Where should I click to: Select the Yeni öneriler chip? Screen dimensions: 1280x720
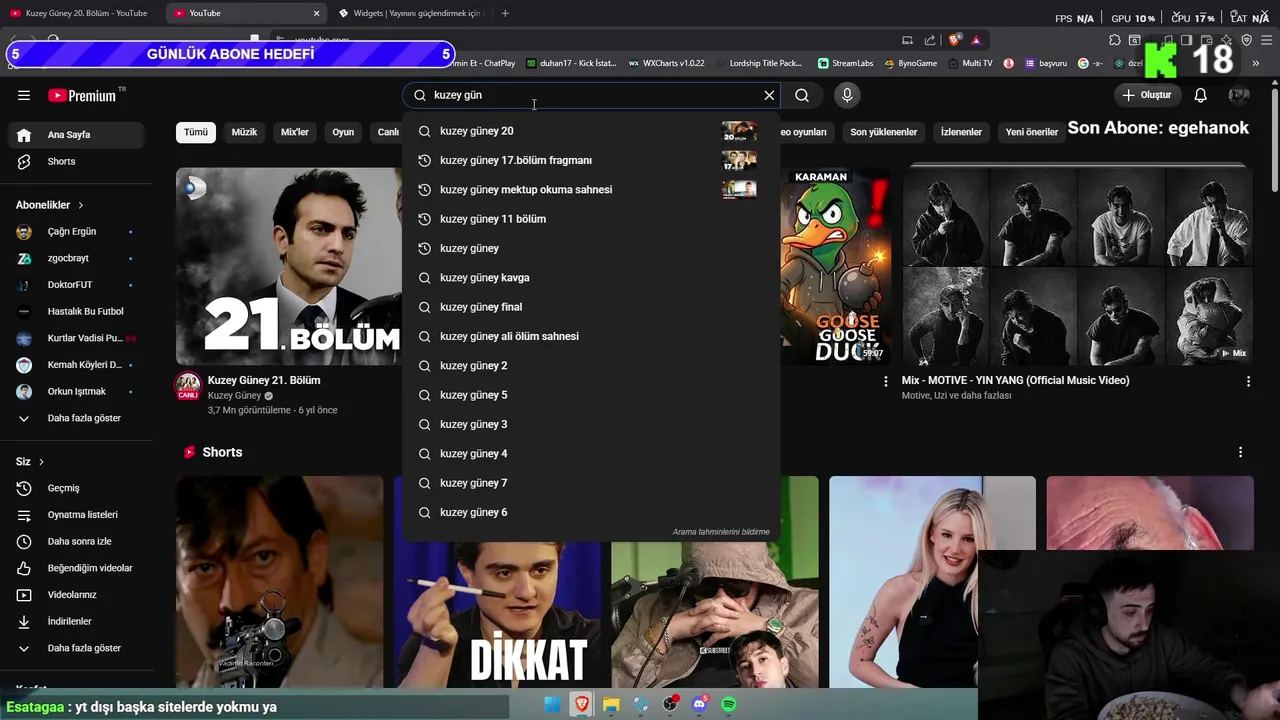click(x=1032, y=132)
